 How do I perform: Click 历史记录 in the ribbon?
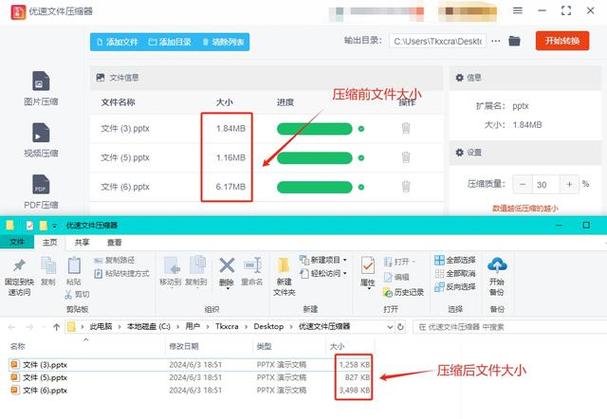(x=403, y=292)
